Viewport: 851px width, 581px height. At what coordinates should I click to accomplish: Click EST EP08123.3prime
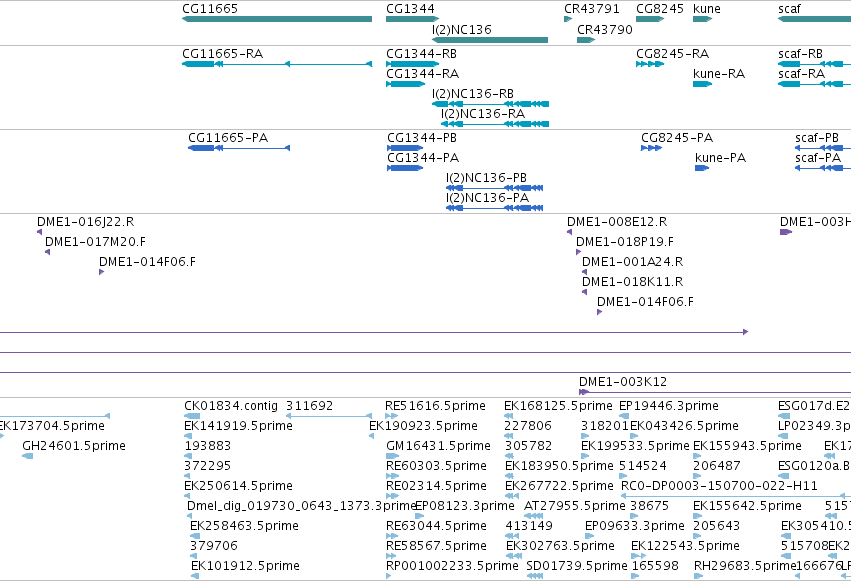[x=465, y=506]
